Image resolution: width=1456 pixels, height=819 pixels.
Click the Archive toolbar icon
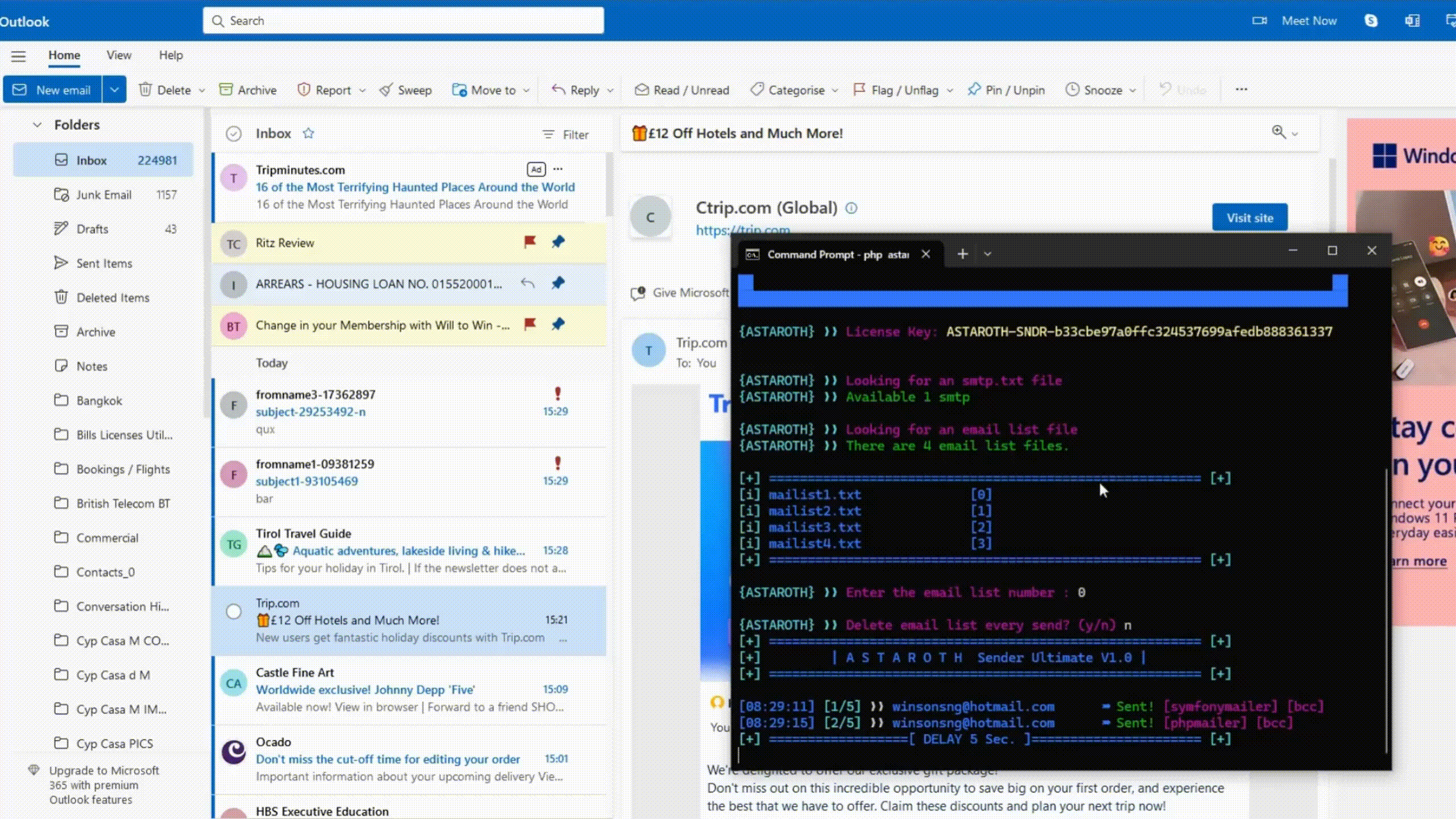(x=226, y=90)
